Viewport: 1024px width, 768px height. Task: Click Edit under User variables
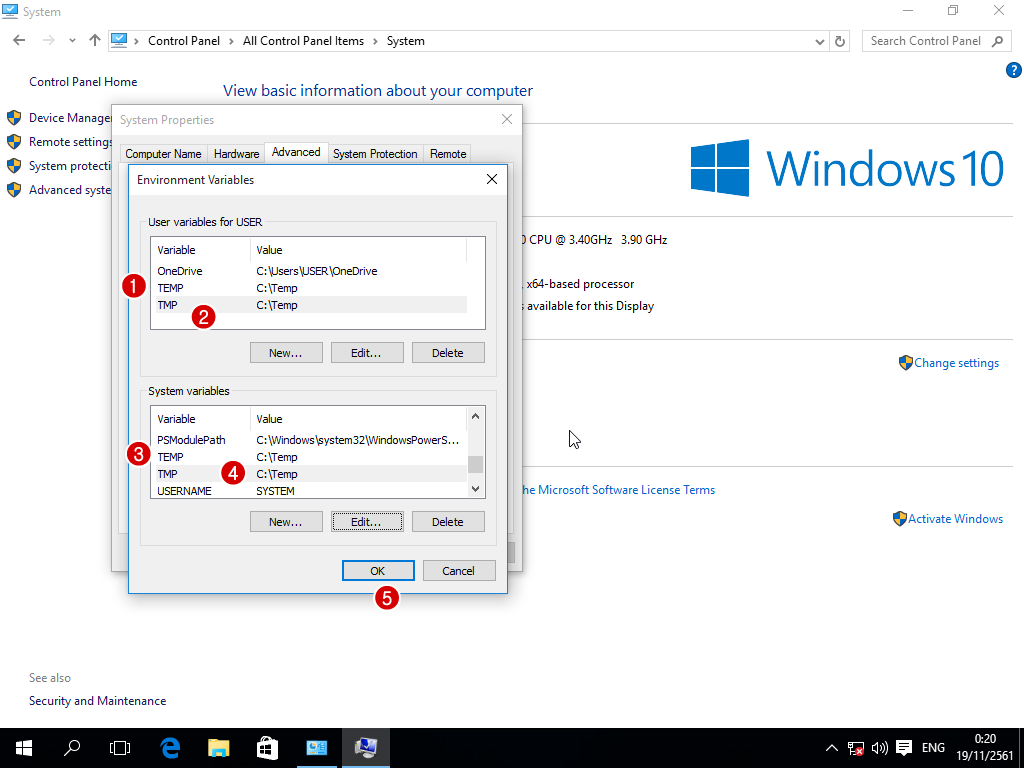(x=367, y=353)
